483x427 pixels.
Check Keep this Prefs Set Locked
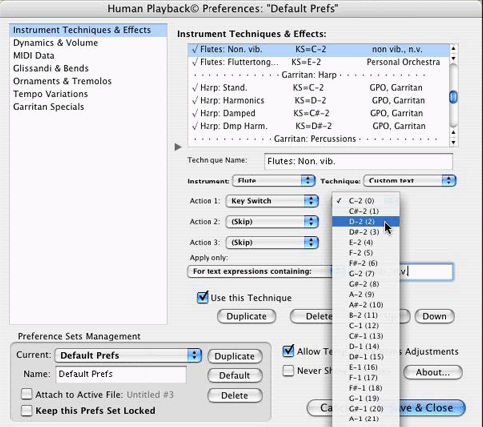(26, 410)
